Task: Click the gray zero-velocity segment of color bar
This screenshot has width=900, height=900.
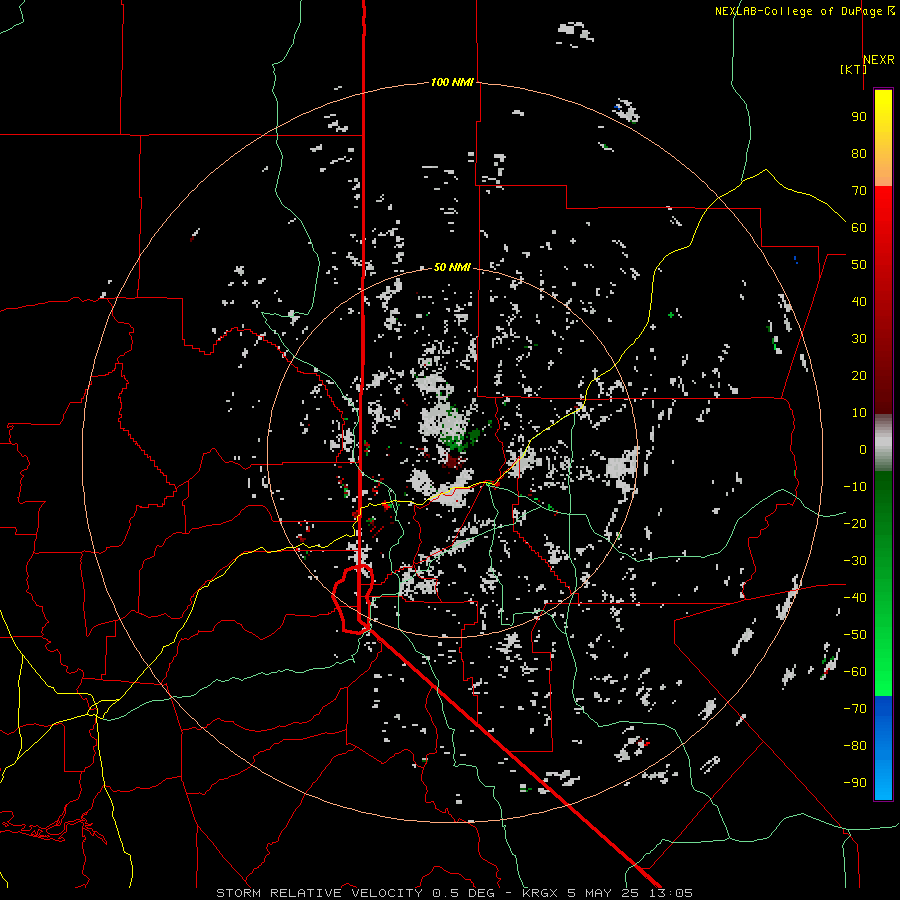Action: coord(883,442)
